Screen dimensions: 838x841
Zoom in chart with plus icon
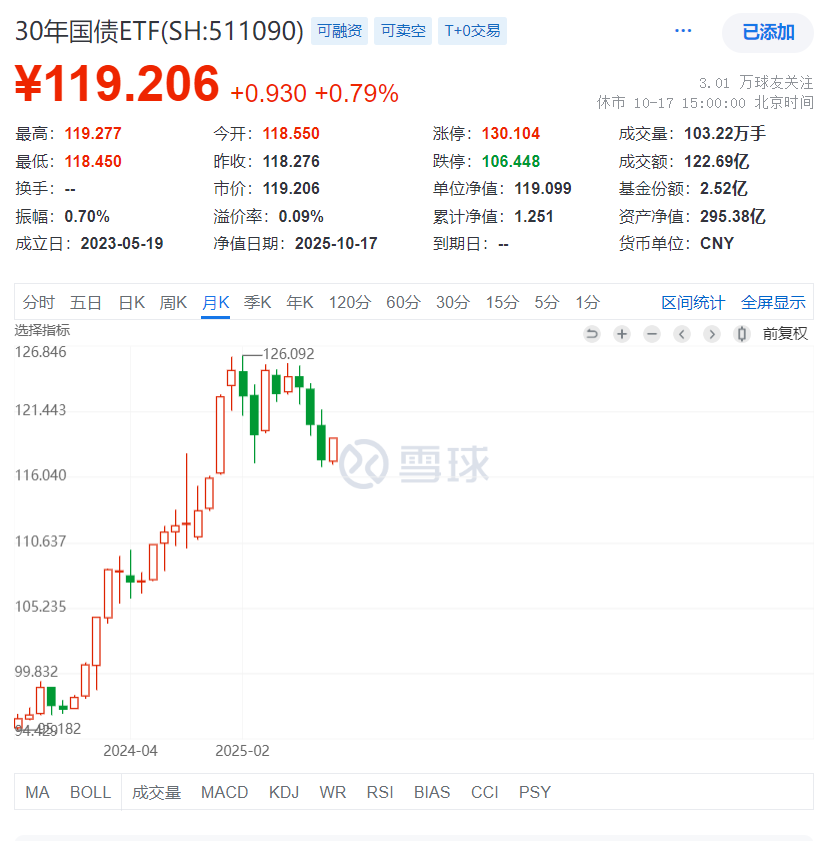coord(621,334)
